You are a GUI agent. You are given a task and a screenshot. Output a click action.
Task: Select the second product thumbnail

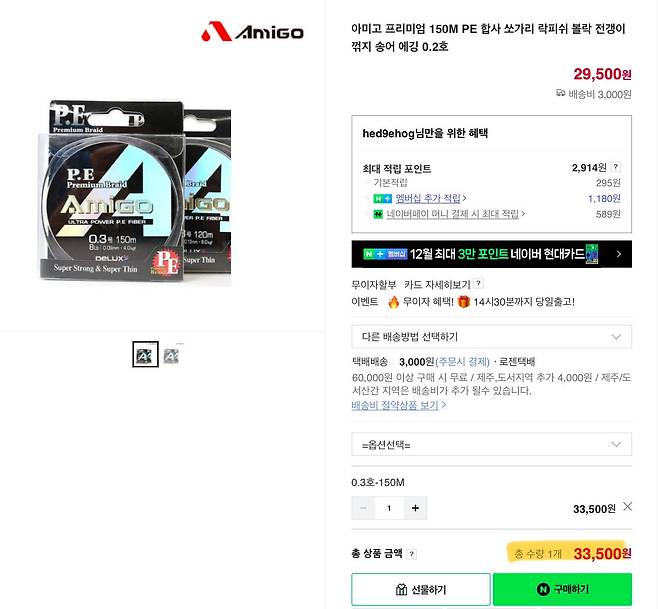point(171,355)
